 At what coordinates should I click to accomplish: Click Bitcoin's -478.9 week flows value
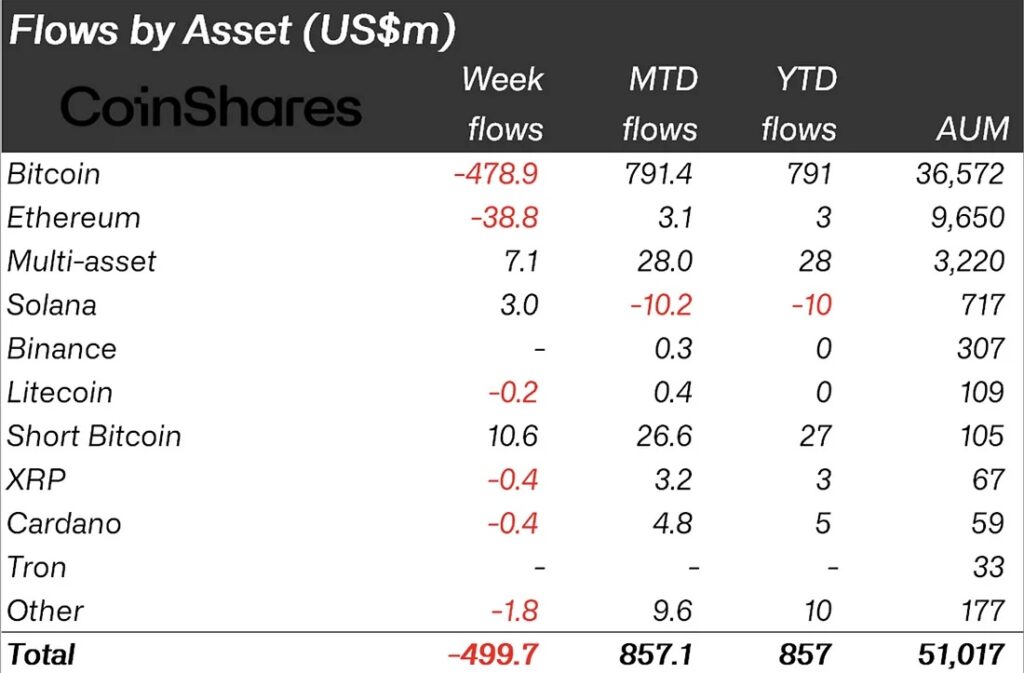point(496,174)
